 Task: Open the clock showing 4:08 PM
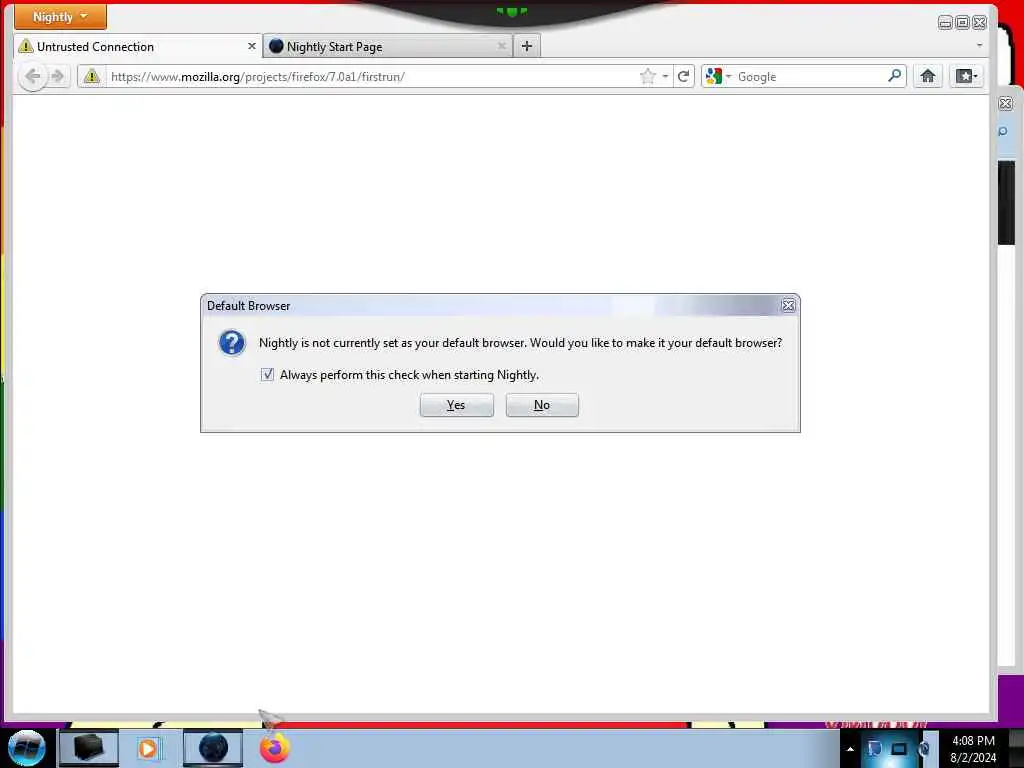[x=973, y=748]
